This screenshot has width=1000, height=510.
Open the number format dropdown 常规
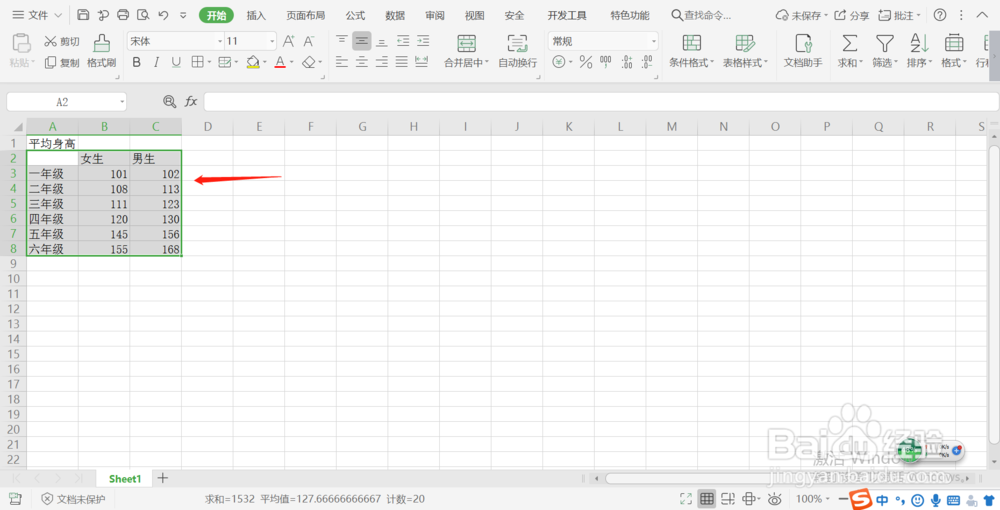pyautogui.click(x=654, y=41)
